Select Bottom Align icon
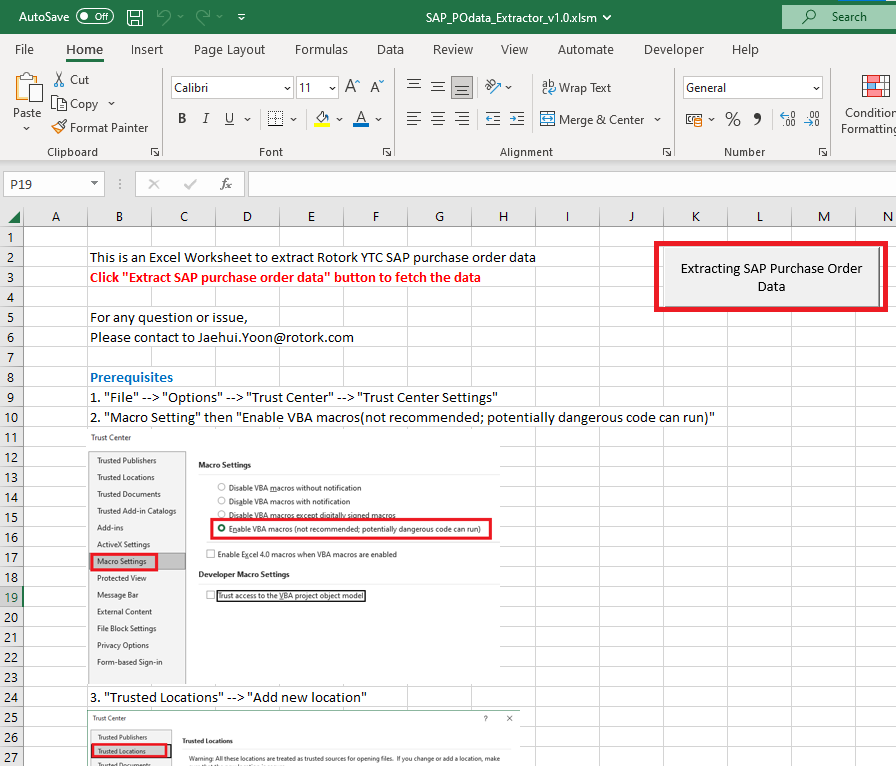The height and width of the screenshot is (766, 896). pyautogui.click(x=462, y=87)
